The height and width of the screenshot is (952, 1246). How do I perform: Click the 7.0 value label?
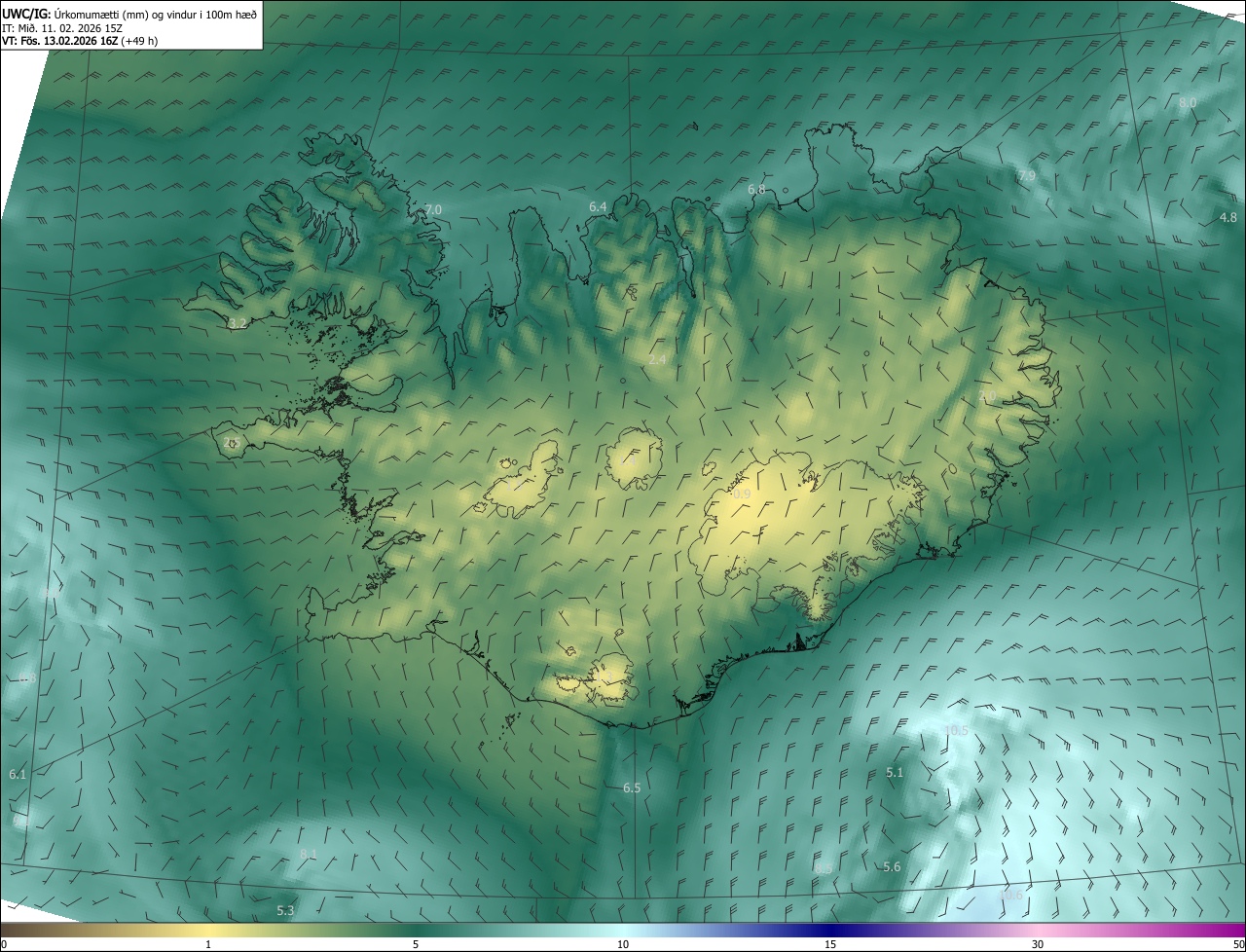coord(433,209)
